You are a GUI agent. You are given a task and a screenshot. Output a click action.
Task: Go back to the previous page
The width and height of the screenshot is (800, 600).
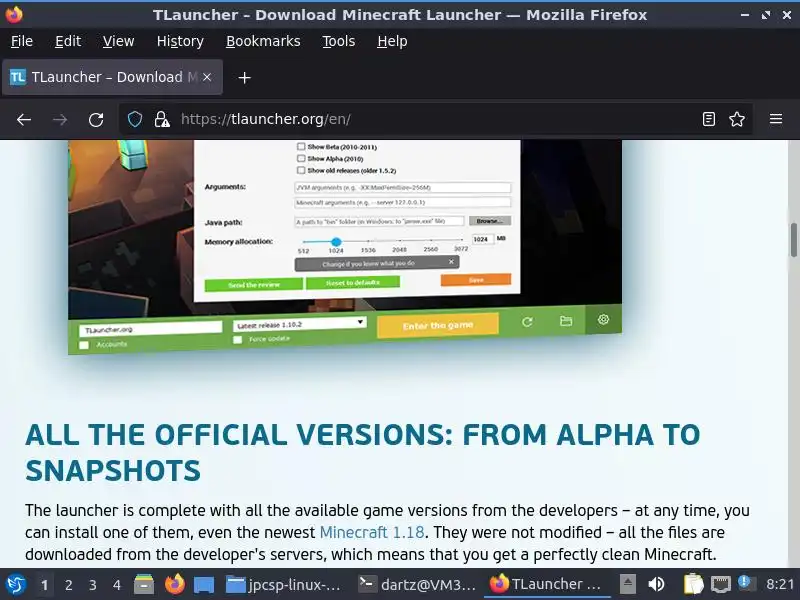click(x=24, y=119)
